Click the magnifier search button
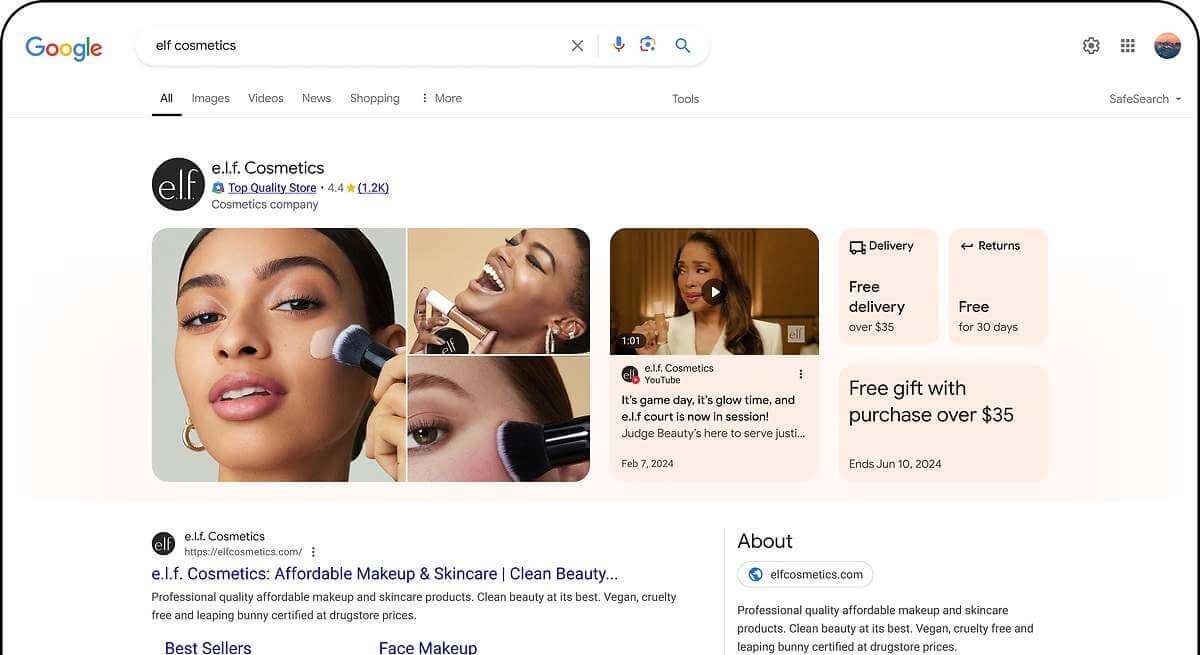 [x=683, y=45]
